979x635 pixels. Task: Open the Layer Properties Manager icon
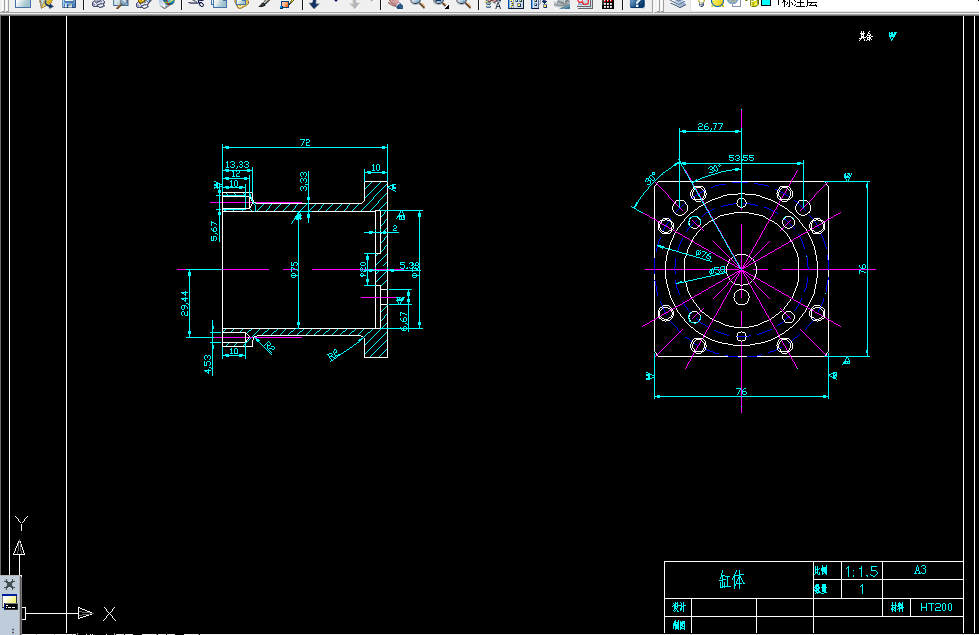(x=678, y=3)
